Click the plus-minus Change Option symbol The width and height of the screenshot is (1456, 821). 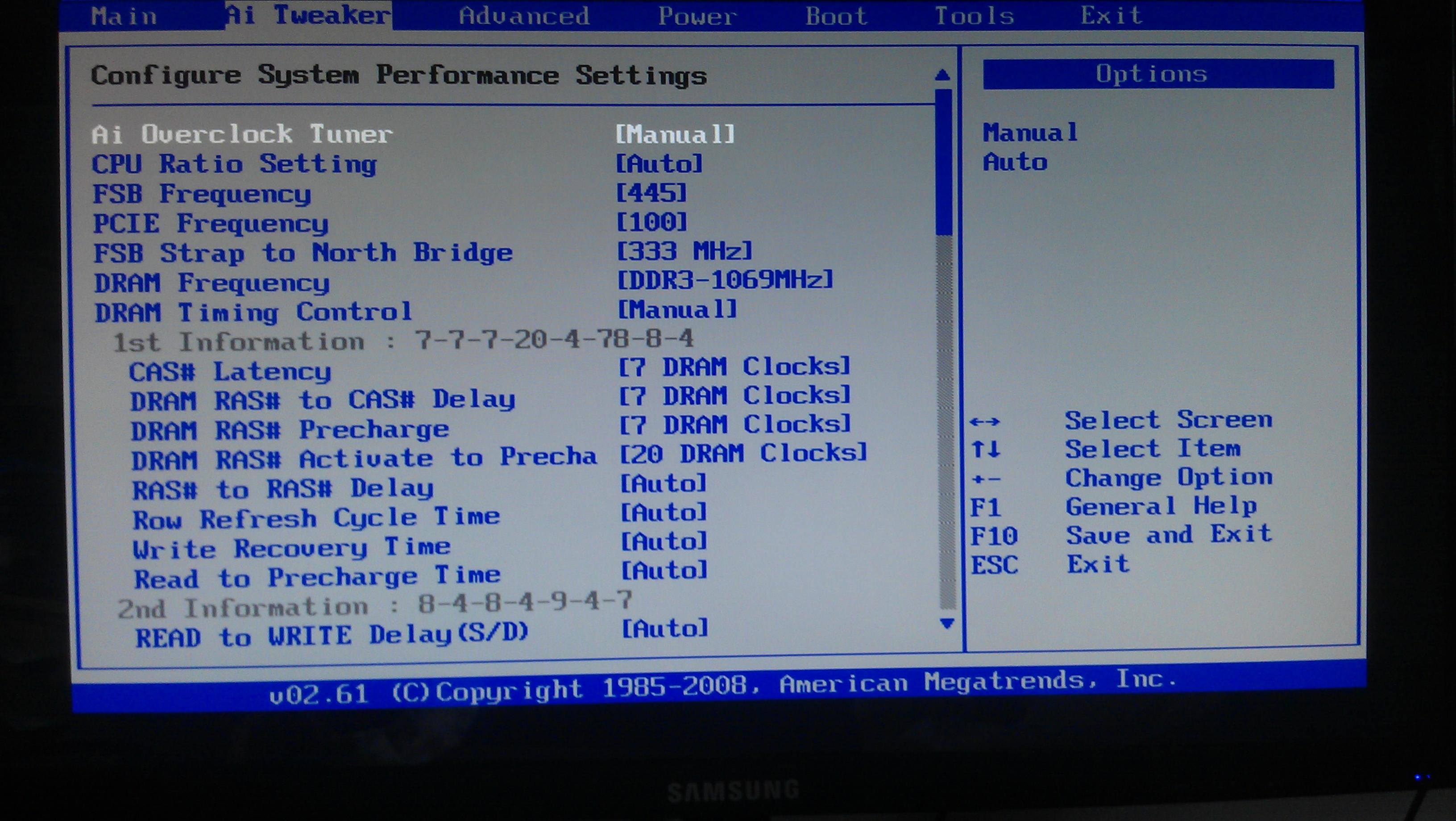[986, 479]
